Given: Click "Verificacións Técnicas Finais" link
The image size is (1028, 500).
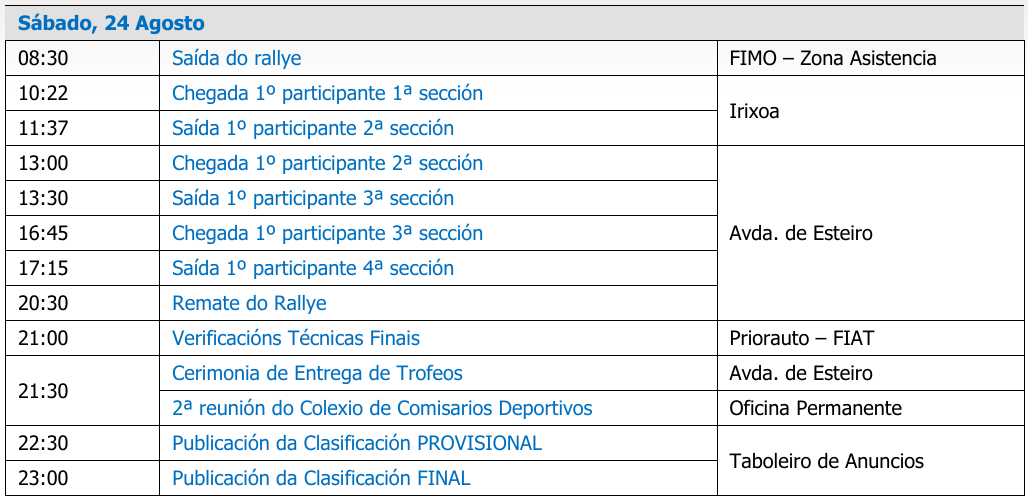Looking at the screenshot, I should point(296,339).
